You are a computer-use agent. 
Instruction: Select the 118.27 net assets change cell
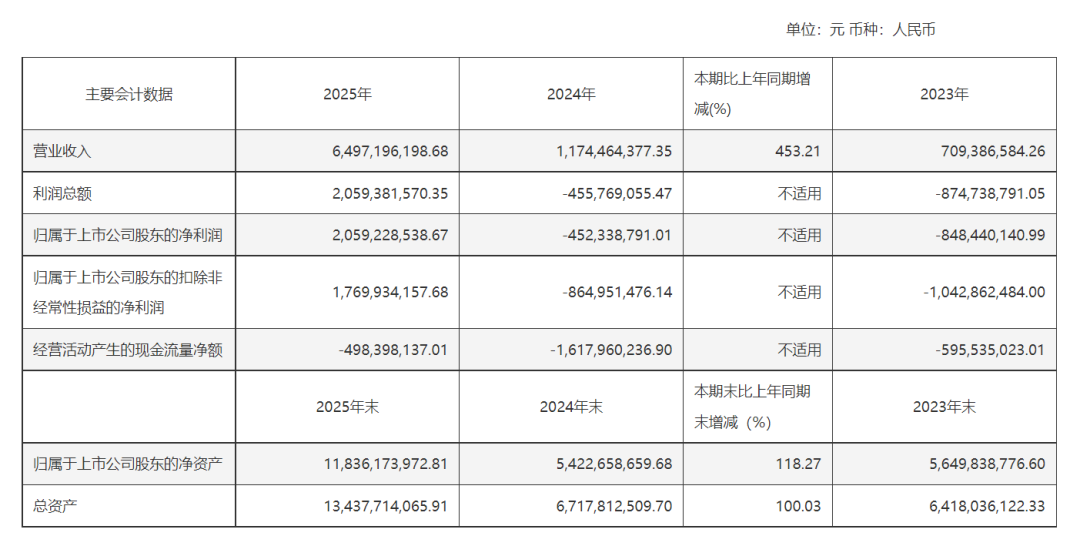[799, 464]
